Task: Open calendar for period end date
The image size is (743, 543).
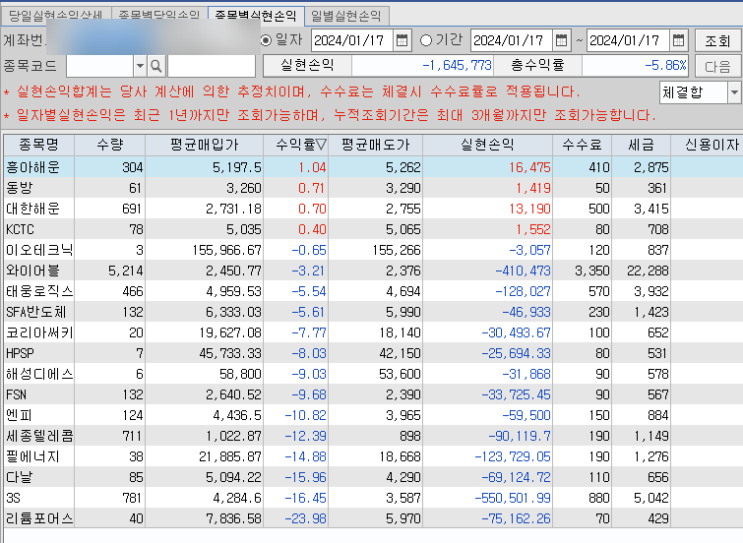Action: (x=679, y=40)
